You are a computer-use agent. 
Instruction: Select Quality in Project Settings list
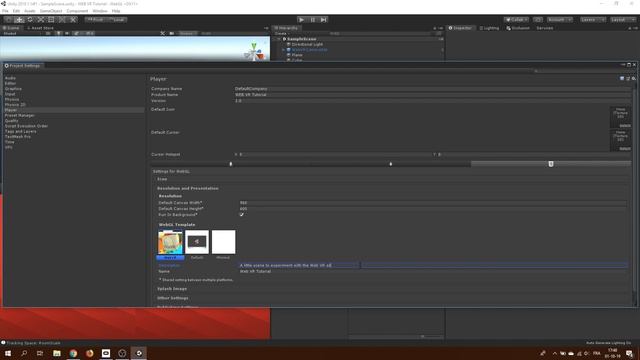click(11, 121)
